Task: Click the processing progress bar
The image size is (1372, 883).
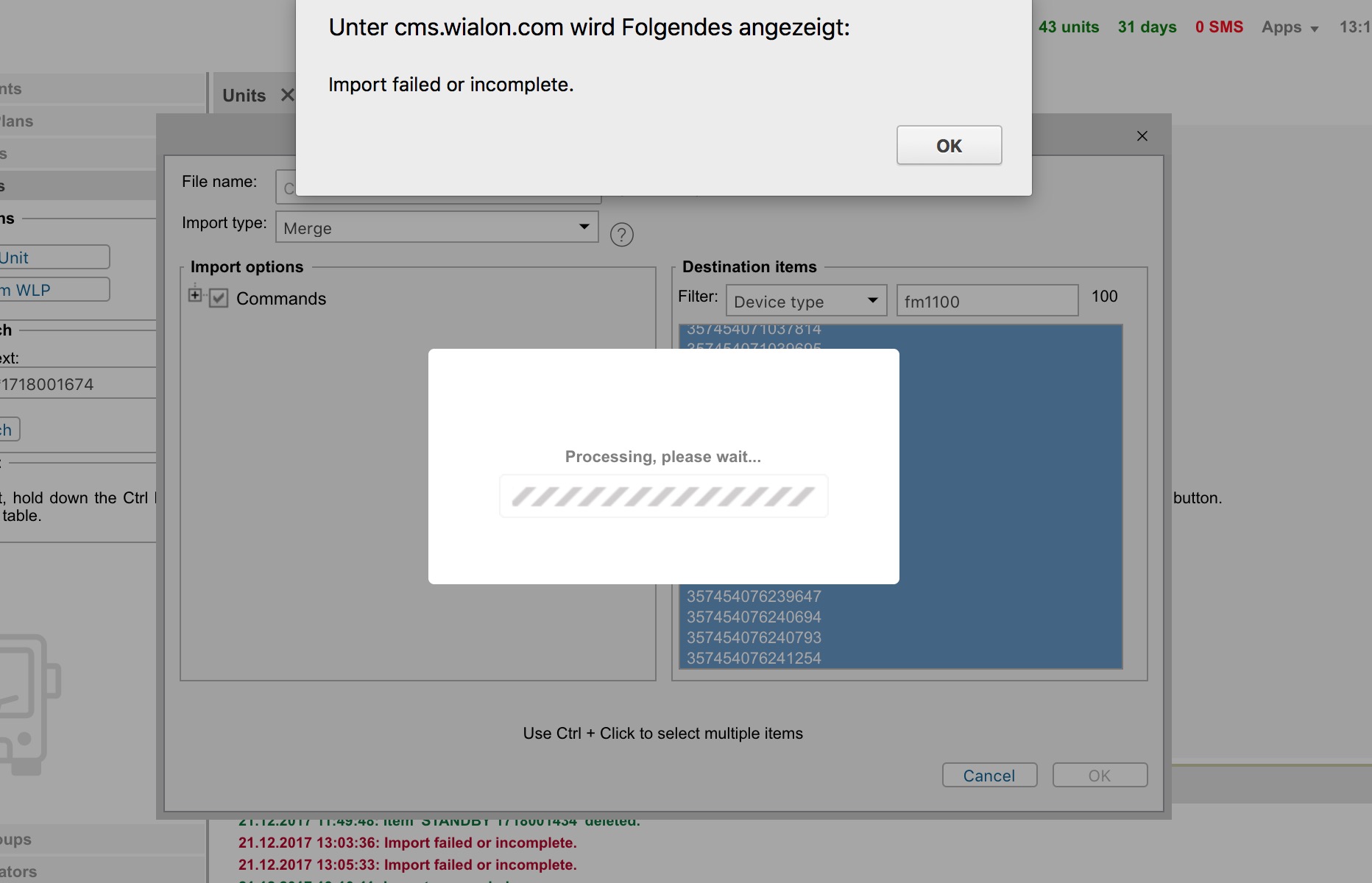Action: point(663,497)
